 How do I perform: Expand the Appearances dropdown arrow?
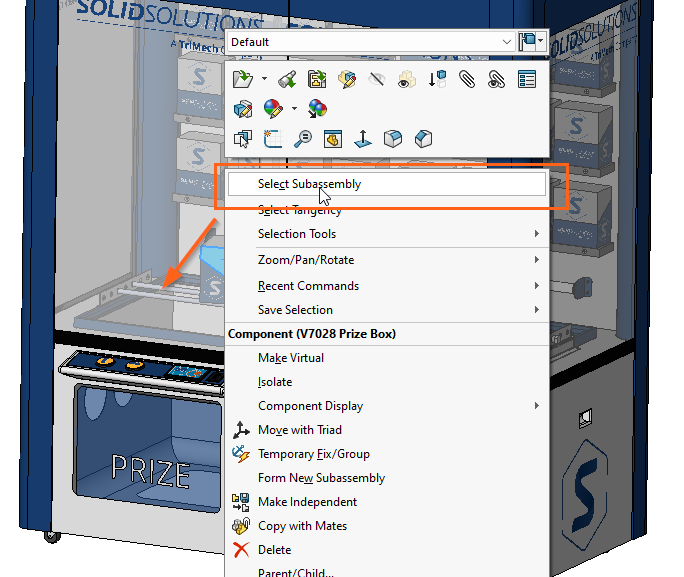click(294, 109)
